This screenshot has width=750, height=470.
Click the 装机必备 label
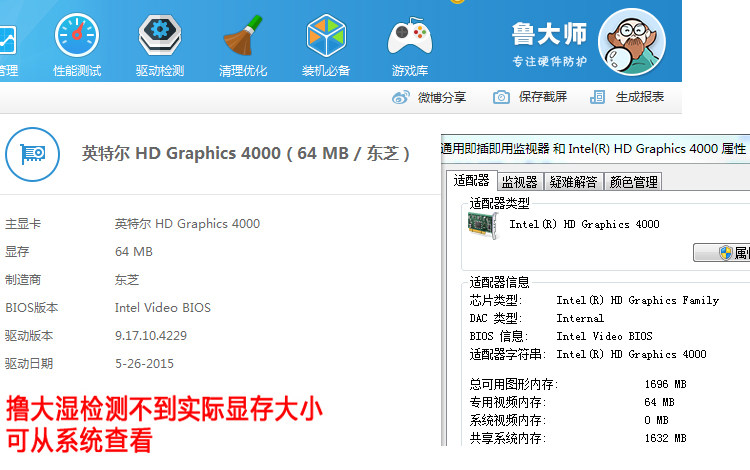pyautogui.click(x=326, y=71)
